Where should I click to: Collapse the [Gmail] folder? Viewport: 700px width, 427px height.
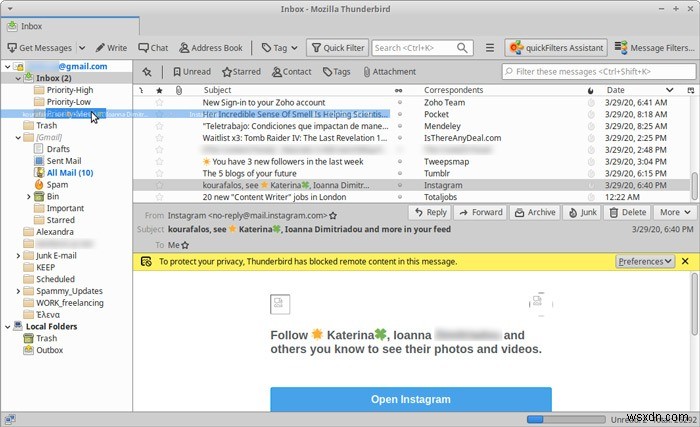pyautogui.click(x=18, y=138)
